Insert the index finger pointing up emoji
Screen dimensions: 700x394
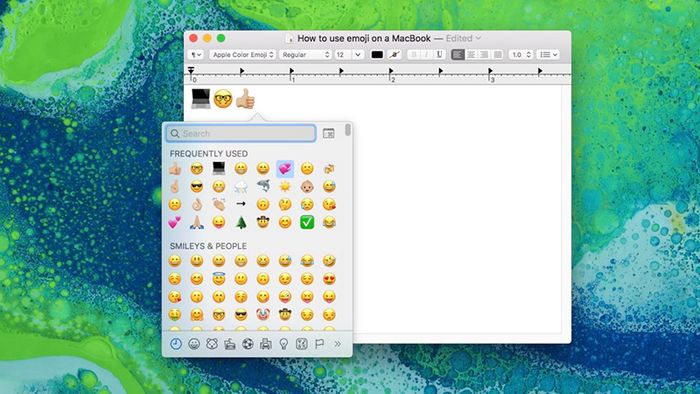tap(175, 186)
